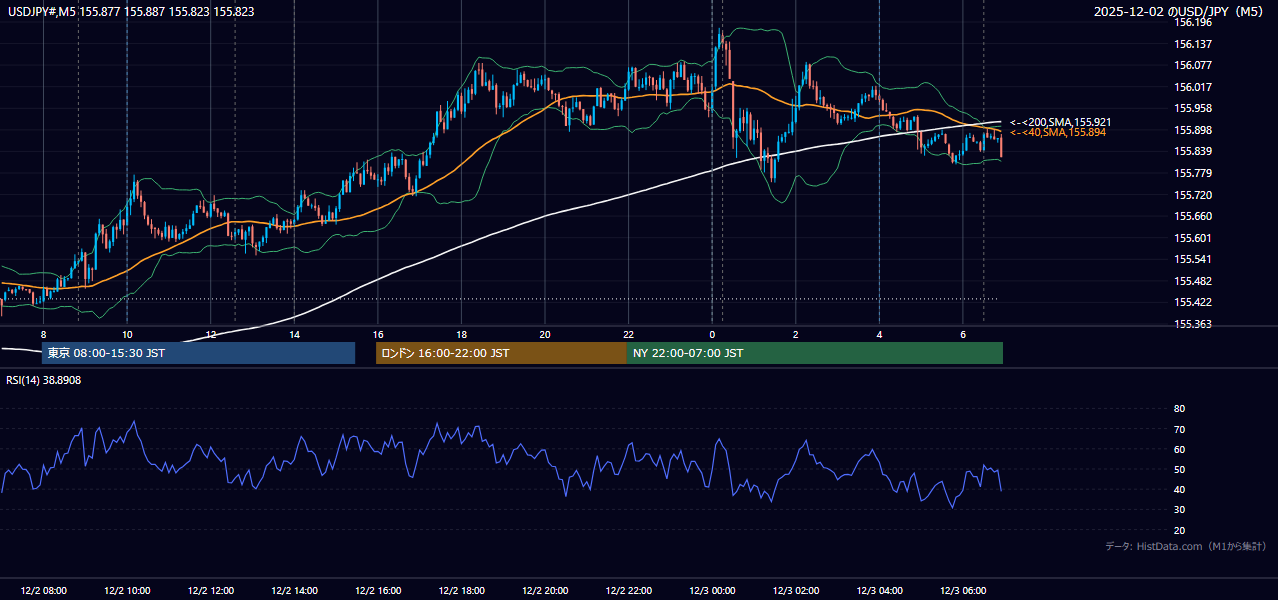This screenshot has height=600, width=1278.
Task: Click price axis value 155.363
Action: pos(1193,324)
